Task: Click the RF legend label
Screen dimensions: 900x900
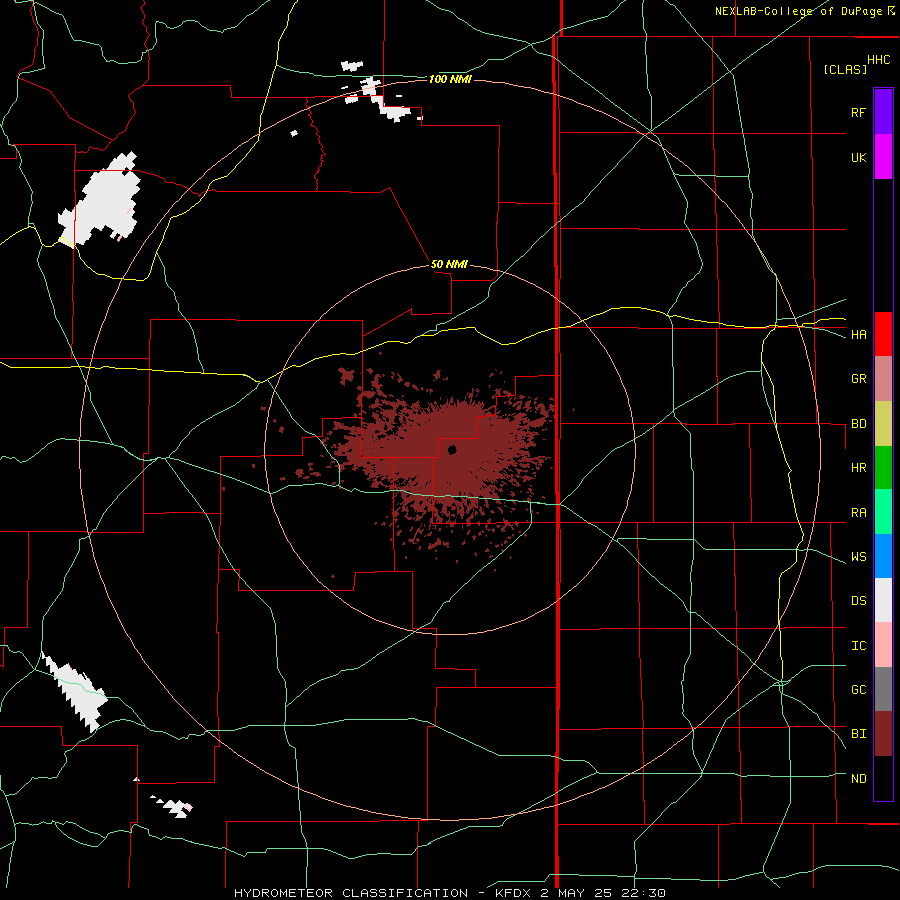Action: coord(858,112)
